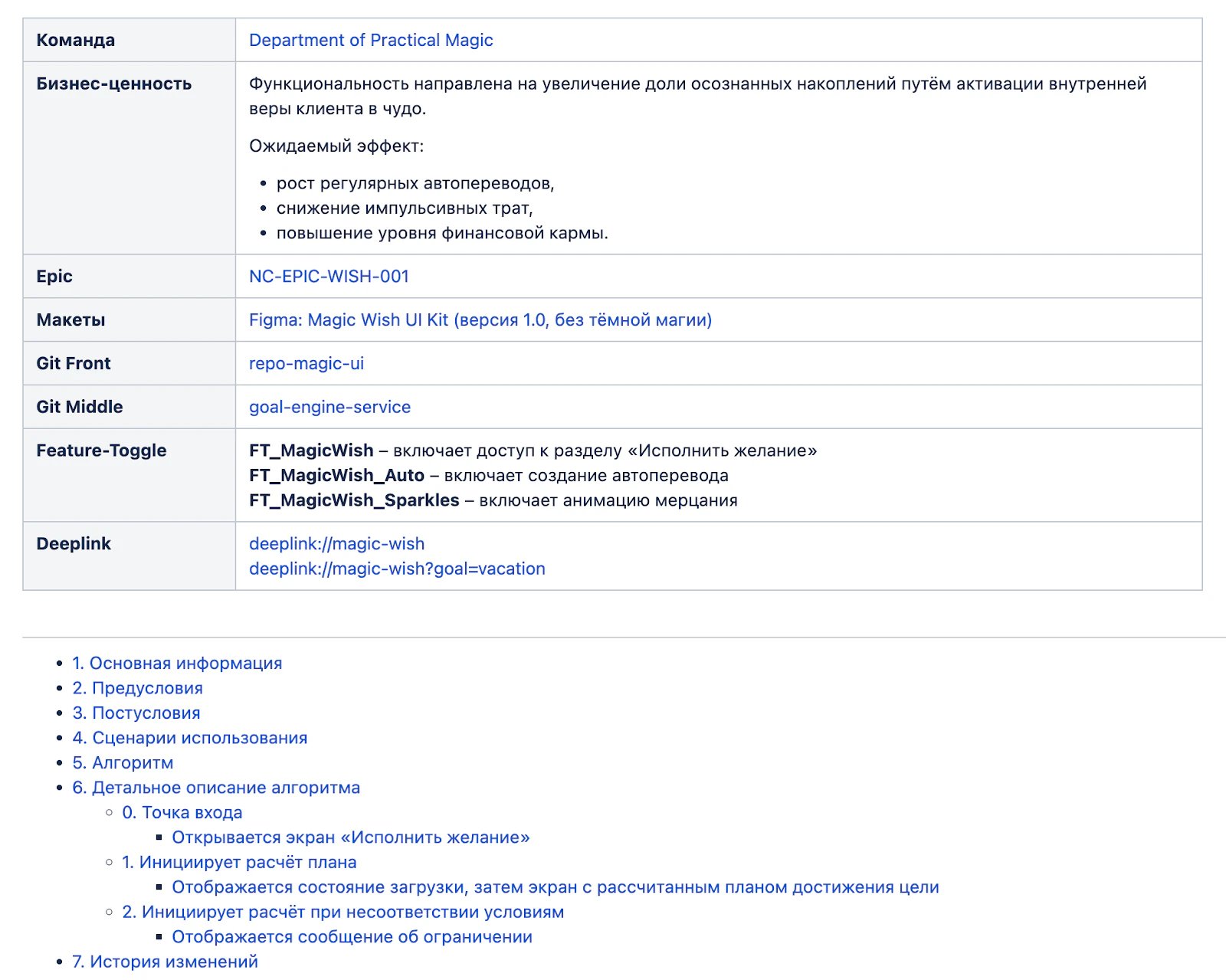Navigate to subsection 0. Точка входа
The image size is (1226, 980).
[182, 812]
